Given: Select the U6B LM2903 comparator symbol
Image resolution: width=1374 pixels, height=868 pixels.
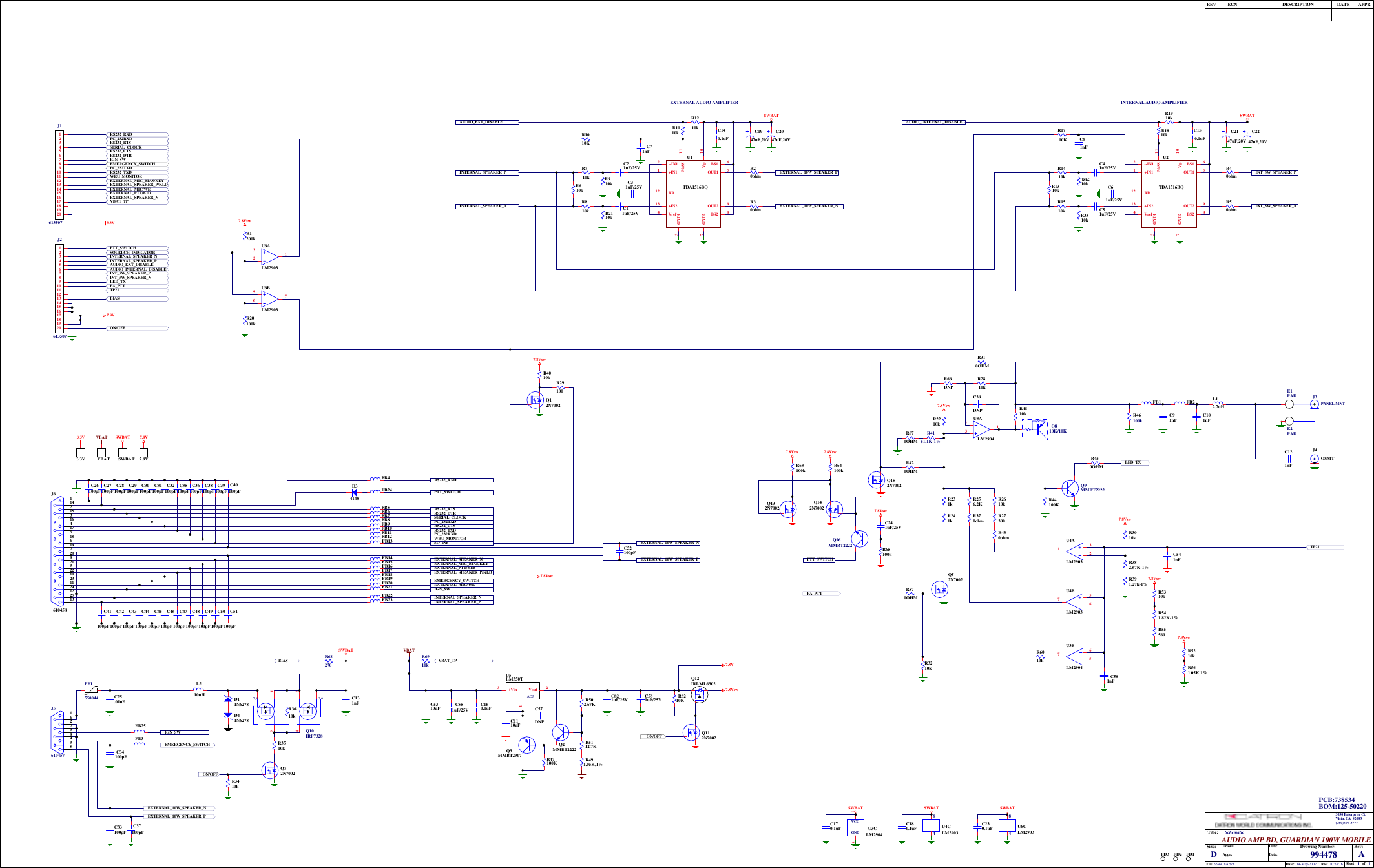Looking at the screenshot, I should (x=270, y=298).
